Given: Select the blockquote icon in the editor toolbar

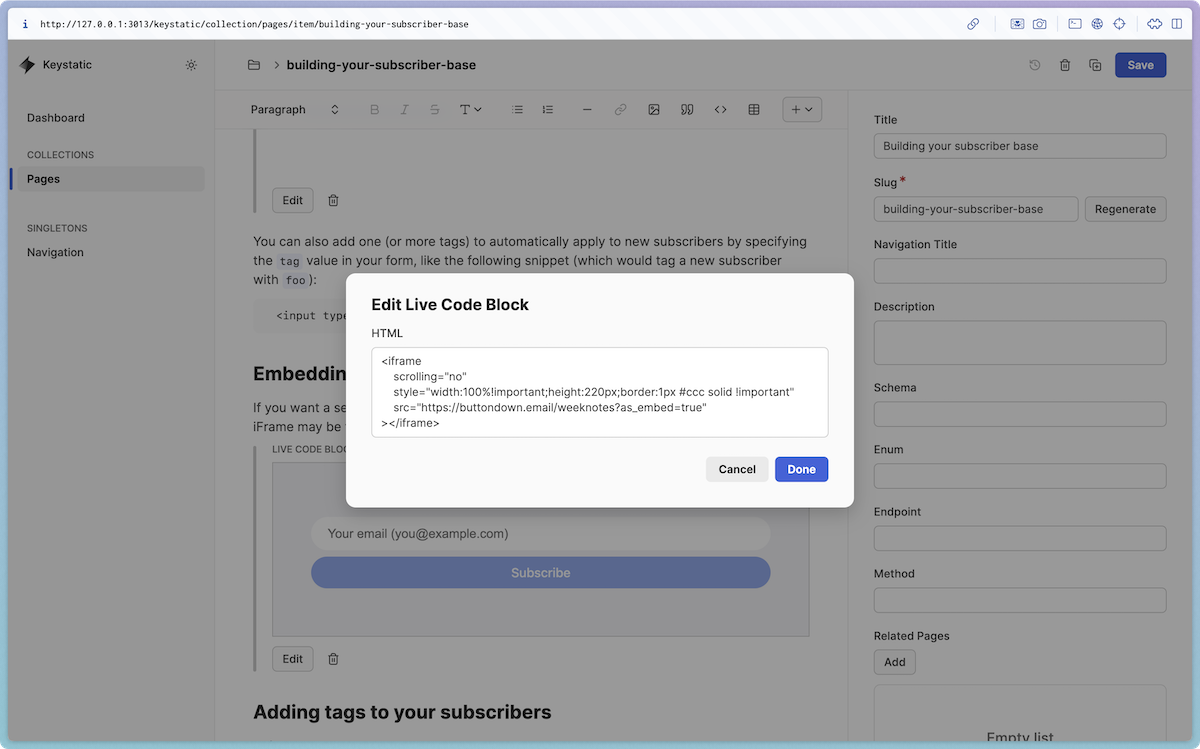Looking at the screenshot, I should [x=687, y=109].
